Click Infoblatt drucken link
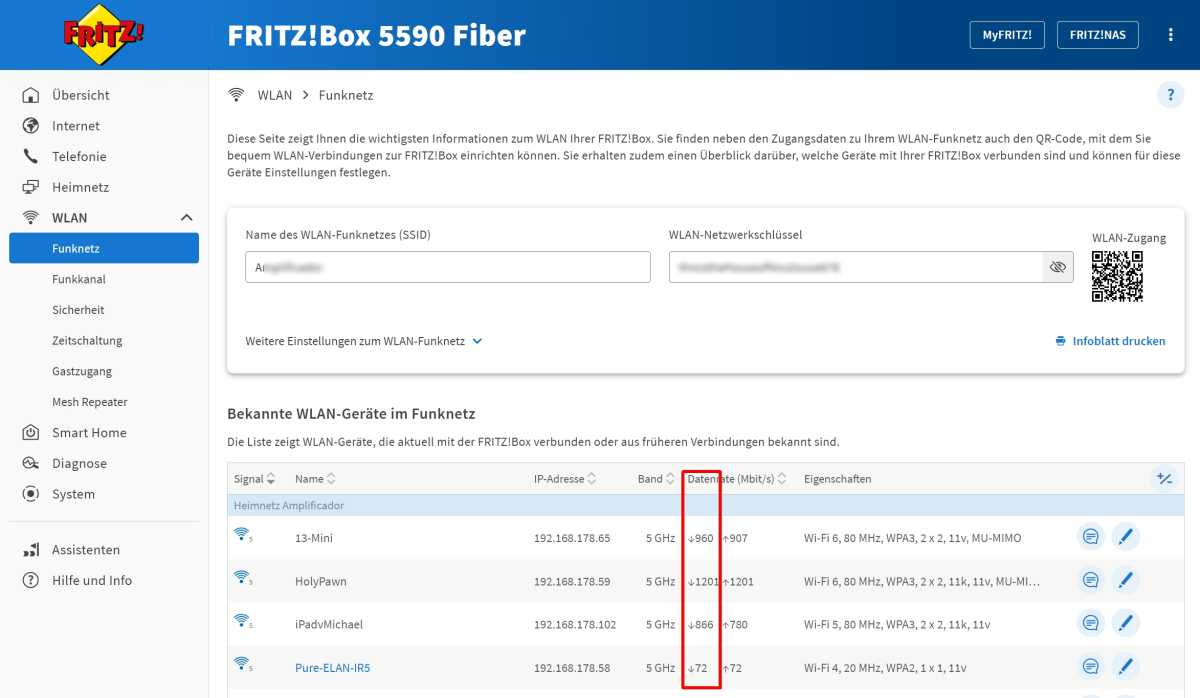Image resolution: width=1200 pixels, height=698 pixels. [x=1110, y=341]
